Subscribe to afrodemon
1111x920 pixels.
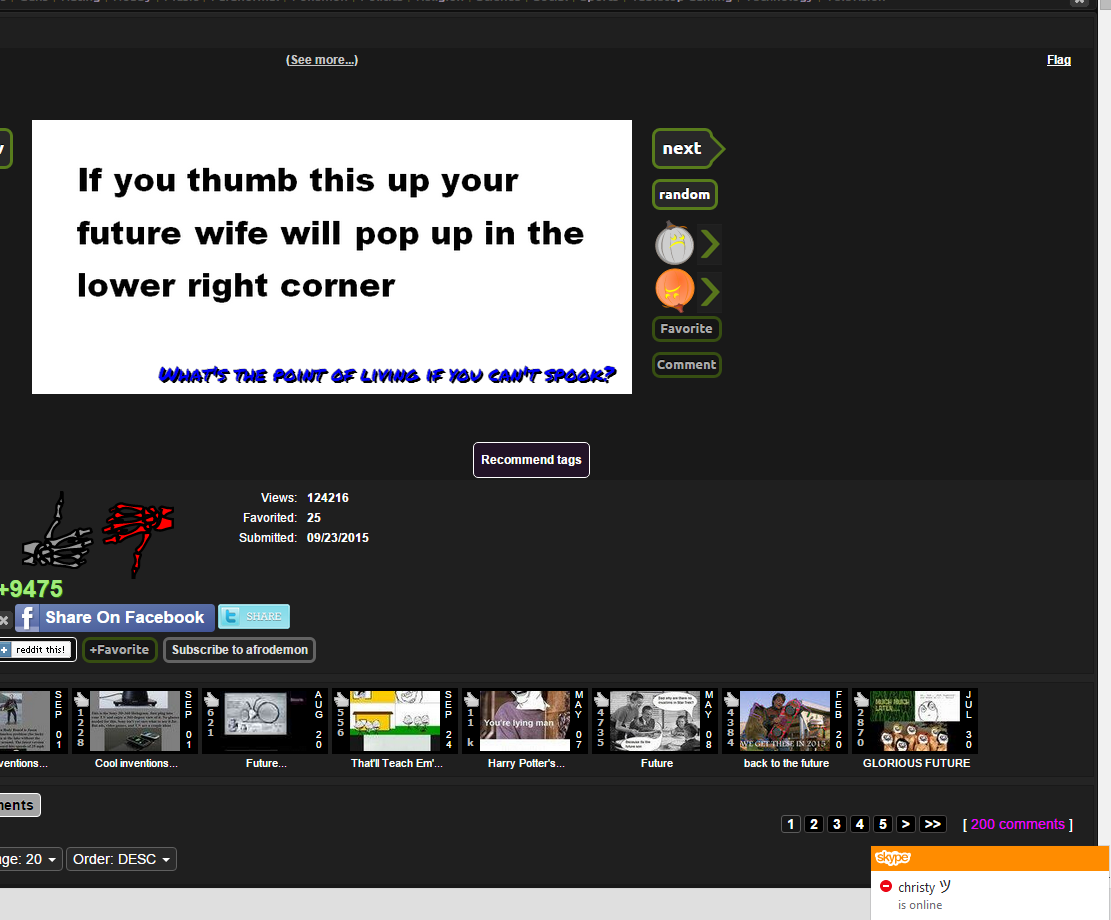pos(239,650)
